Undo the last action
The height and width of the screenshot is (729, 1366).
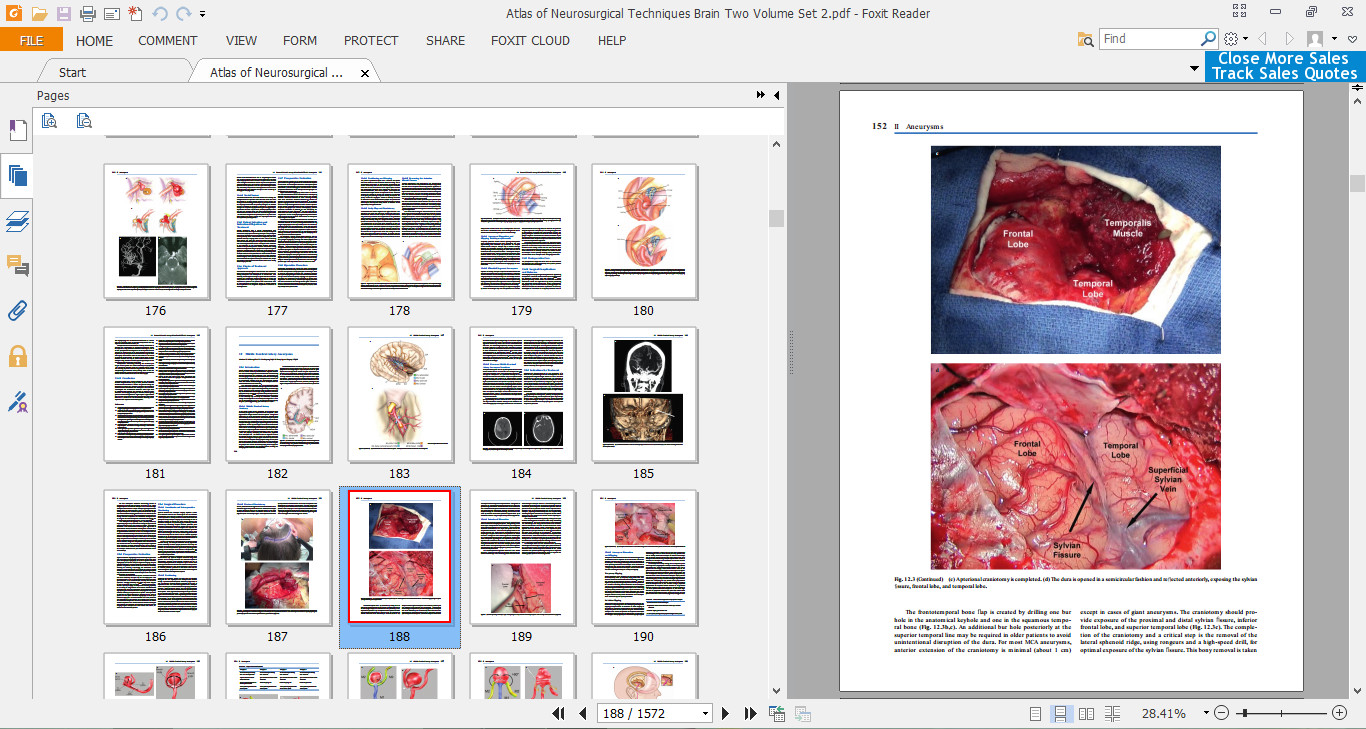(x=159, y=14)
